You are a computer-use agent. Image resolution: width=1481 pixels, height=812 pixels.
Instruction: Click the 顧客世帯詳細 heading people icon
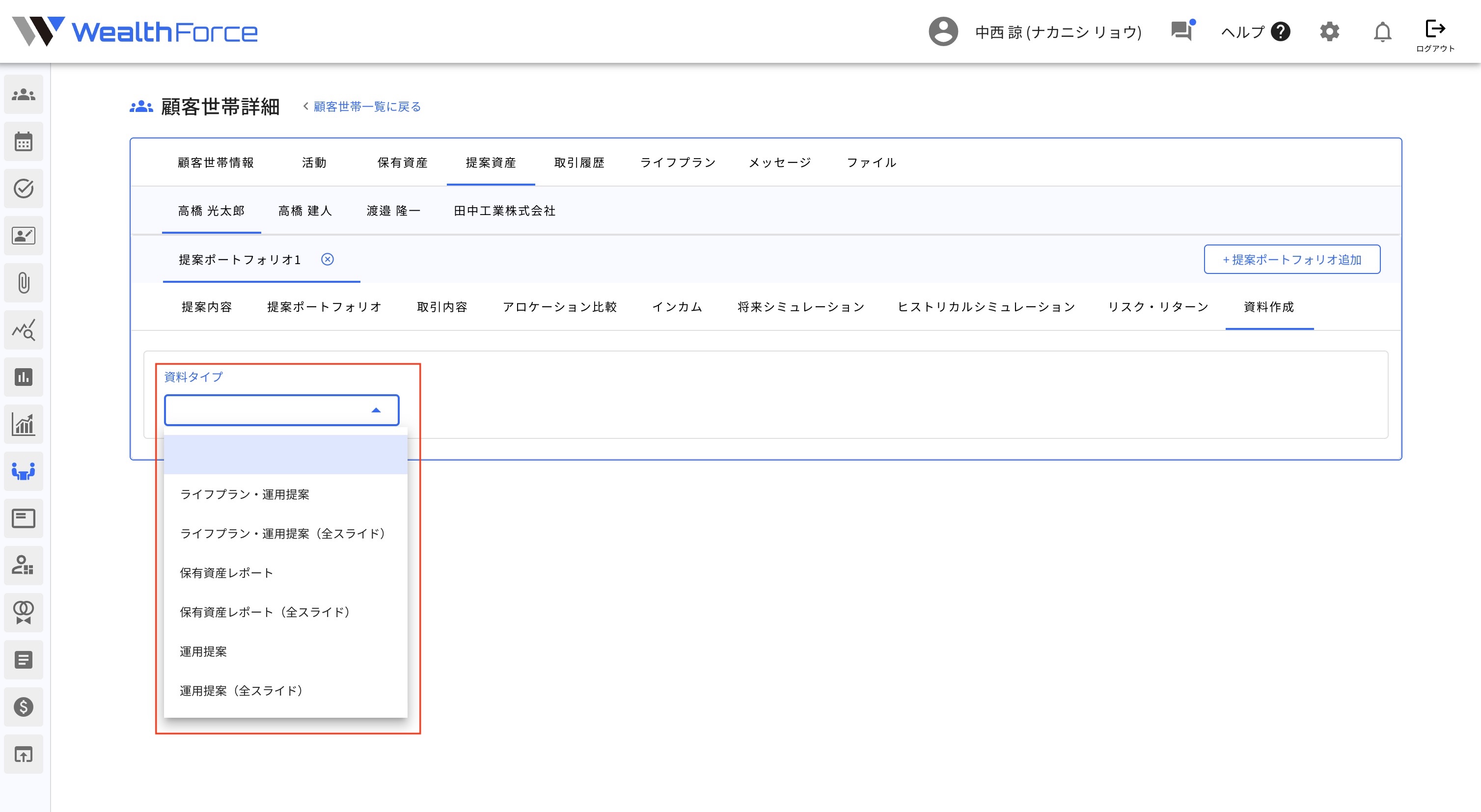pos(141,107)
